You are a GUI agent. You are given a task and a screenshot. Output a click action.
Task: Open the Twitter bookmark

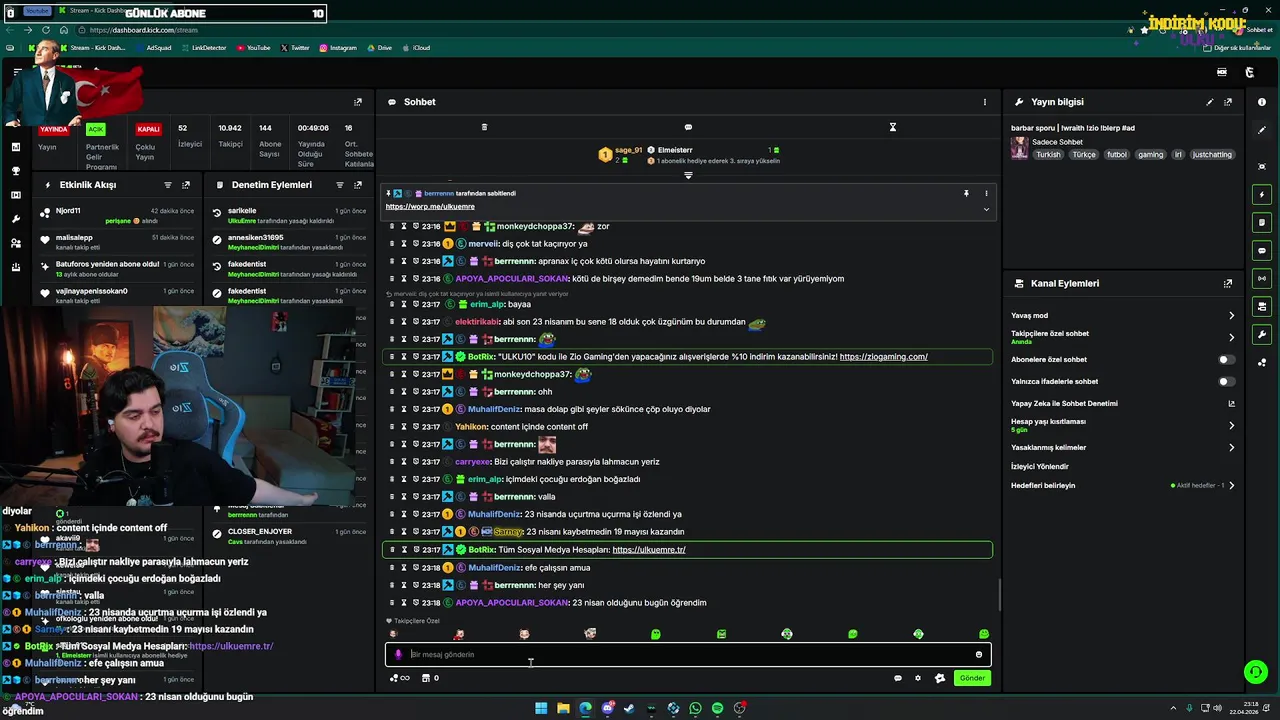click(x=296, y=47)
